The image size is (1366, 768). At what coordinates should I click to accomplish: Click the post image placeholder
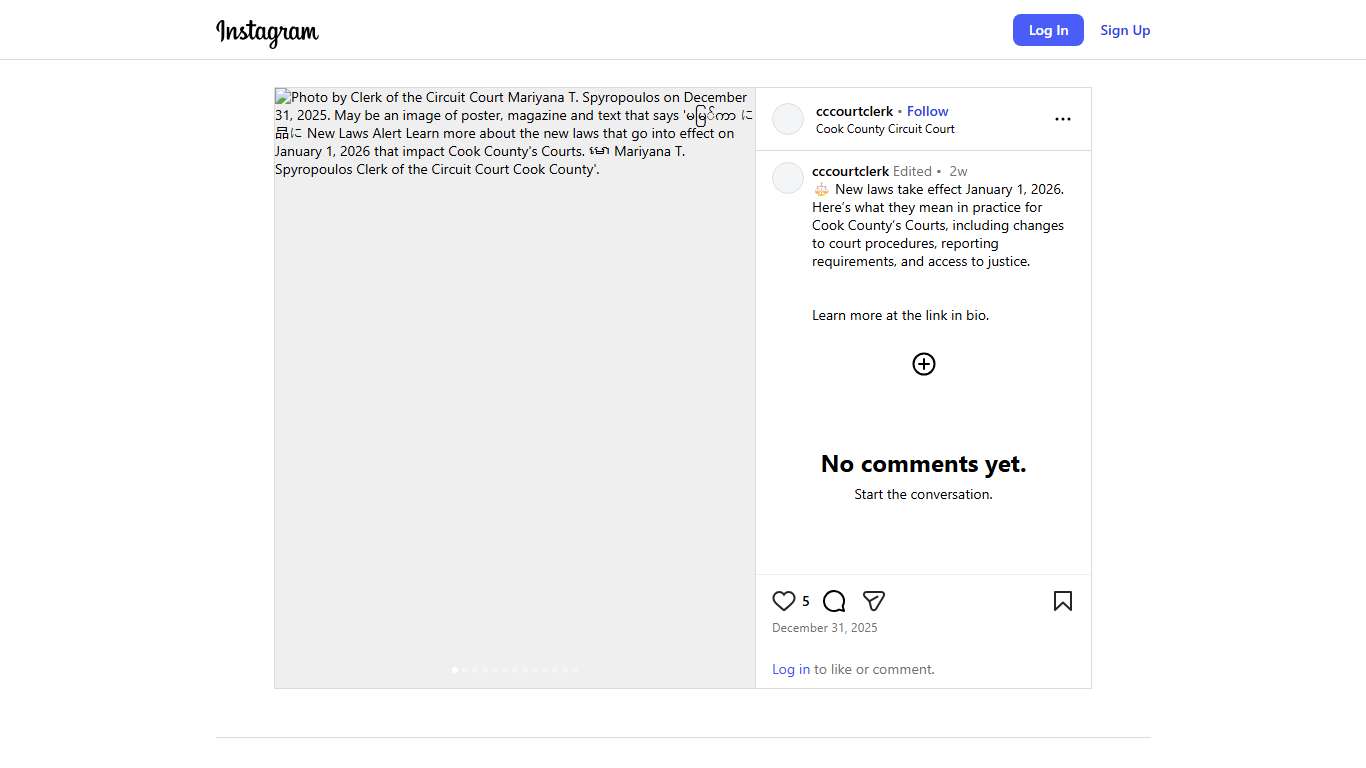coord(515,400)
